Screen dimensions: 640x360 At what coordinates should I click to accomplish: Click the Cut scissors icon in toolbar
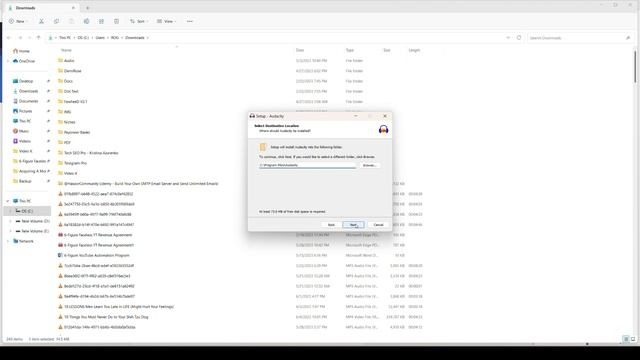tap(41, 21)
